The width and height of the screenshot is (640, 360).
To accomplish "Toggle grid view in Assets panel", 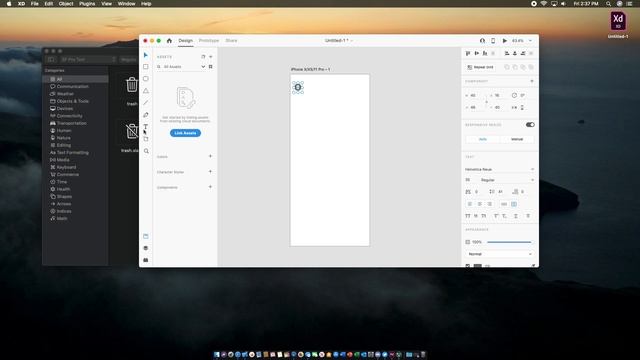I will 211,67.
